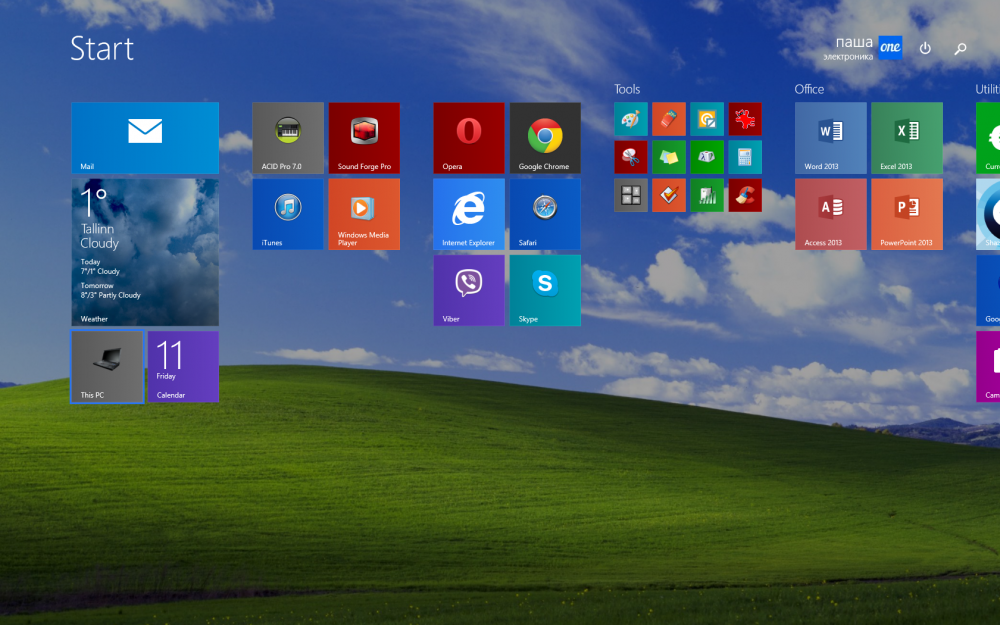The height and width of the screenshot is (625, 1000).
Task: Open the Calendar tile showing Friday 11
Action: click(x=183, y=367)
